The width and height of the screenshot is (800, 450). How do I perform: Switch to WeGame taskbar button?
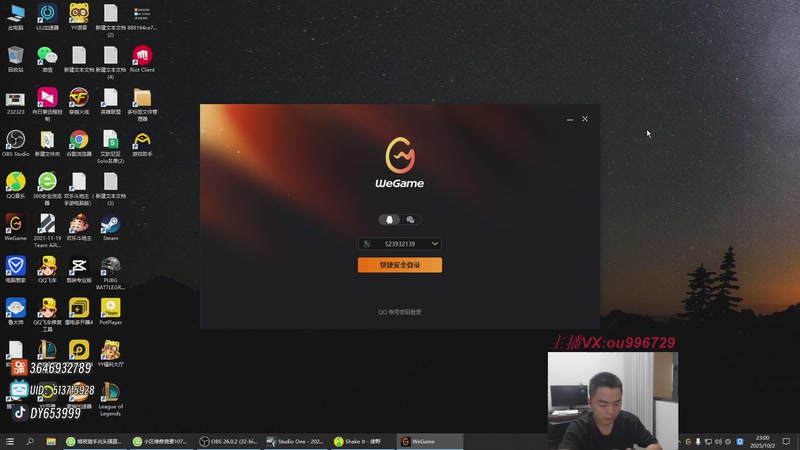click(x=429, y=441)
